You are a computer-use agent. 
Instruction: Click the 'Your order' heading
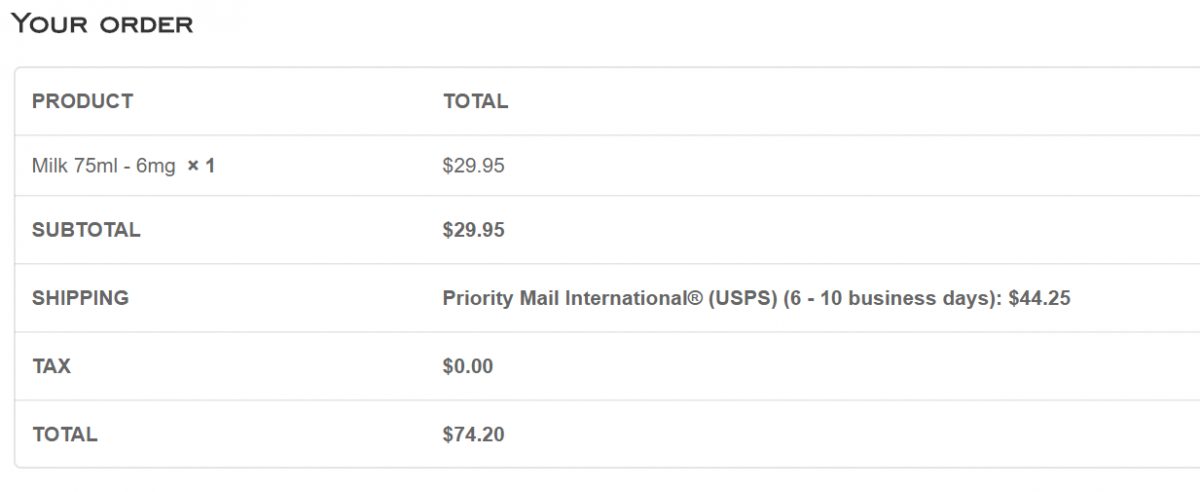pos(101,24)
